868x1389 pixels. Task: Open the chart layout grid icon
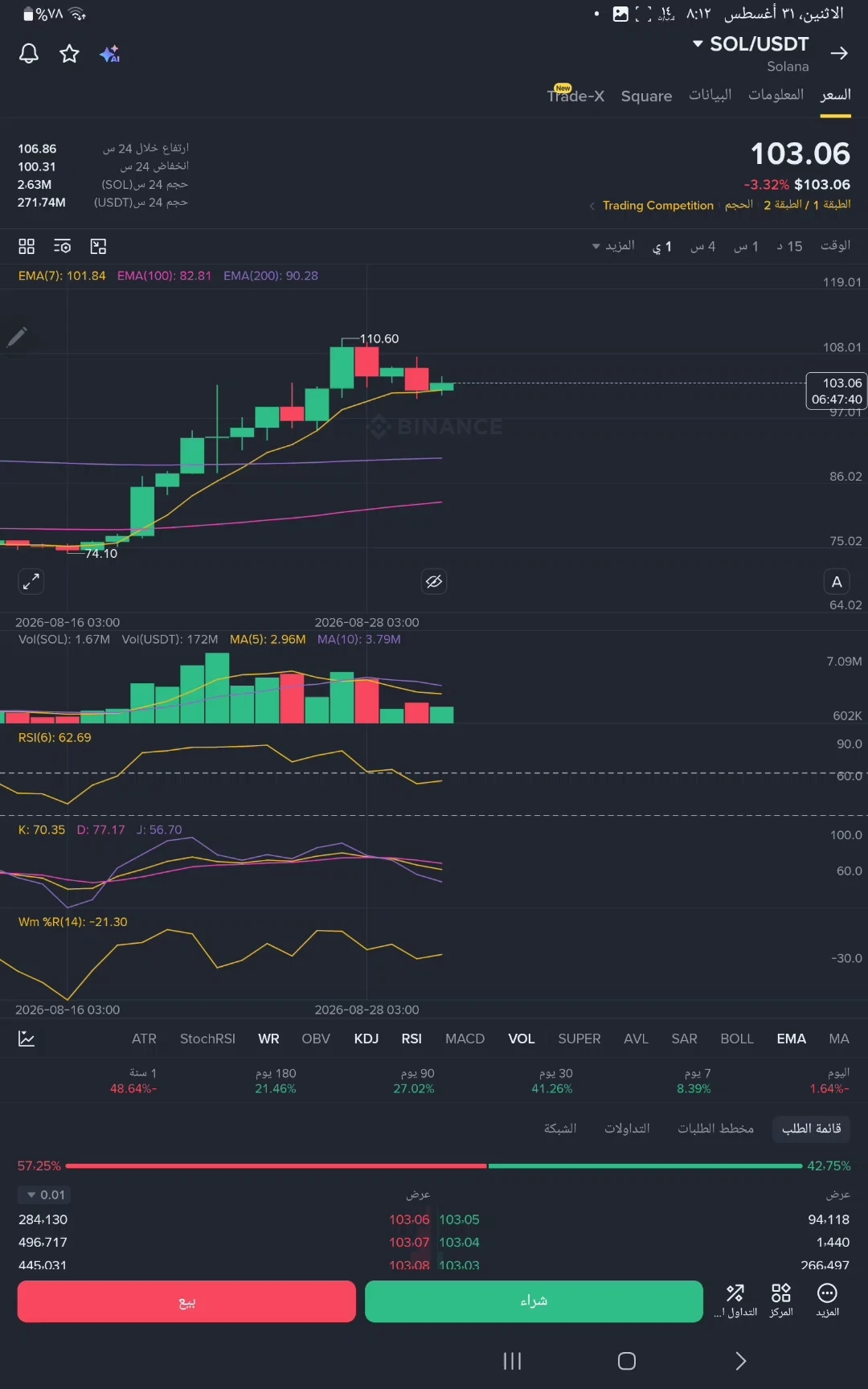click(x=27, y=246)
